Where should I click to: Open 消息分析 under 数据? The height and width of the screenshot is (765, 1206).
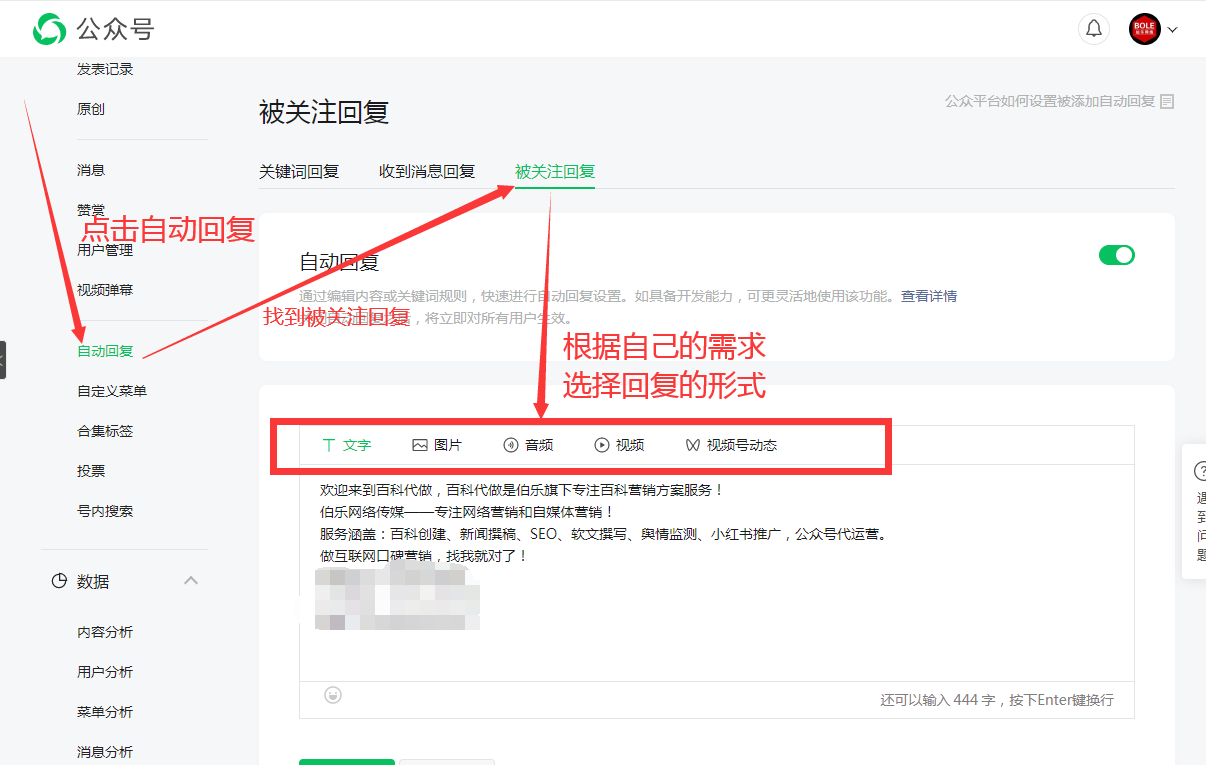105,752
